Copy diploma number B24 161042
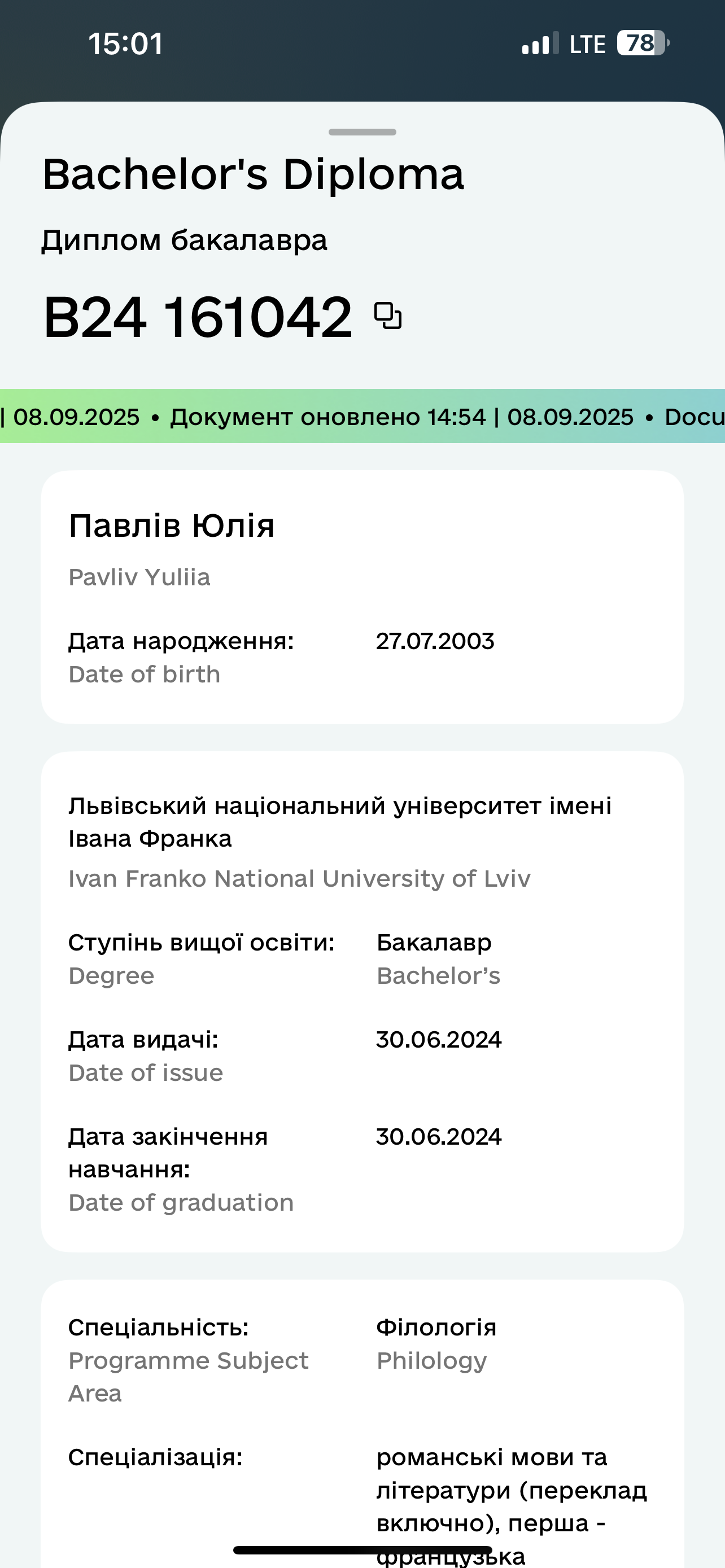 [x=388, y=316]
